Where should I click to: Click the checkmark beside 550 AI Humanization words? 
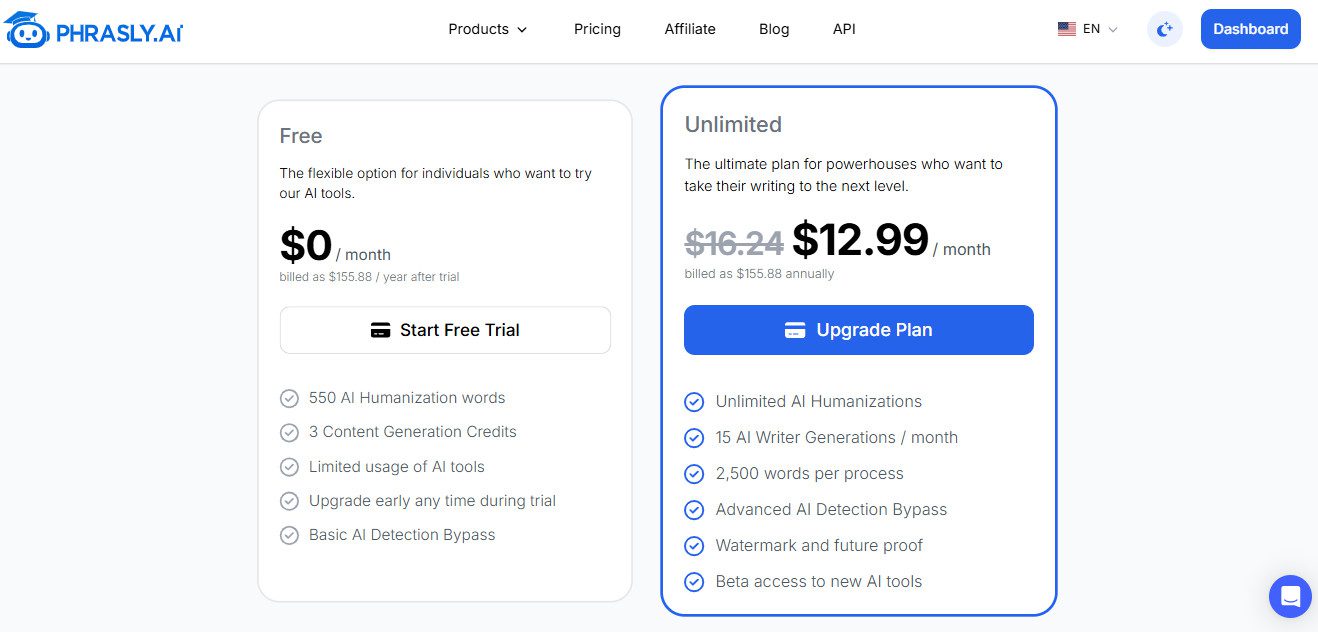tap(289, 398)
